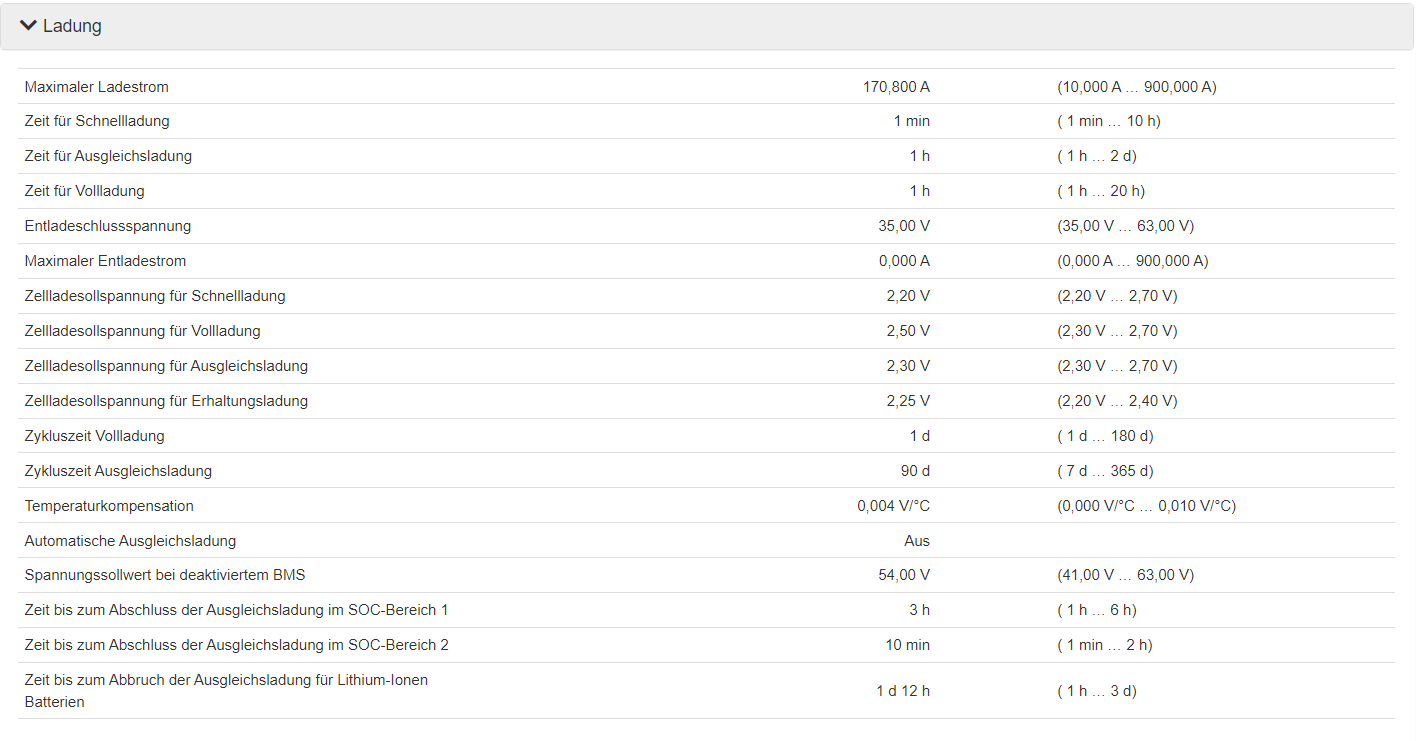Select Zellladesollspannung für Vollladung value 2,50 V
This screenshot has height=741, width=1421.
908,331
